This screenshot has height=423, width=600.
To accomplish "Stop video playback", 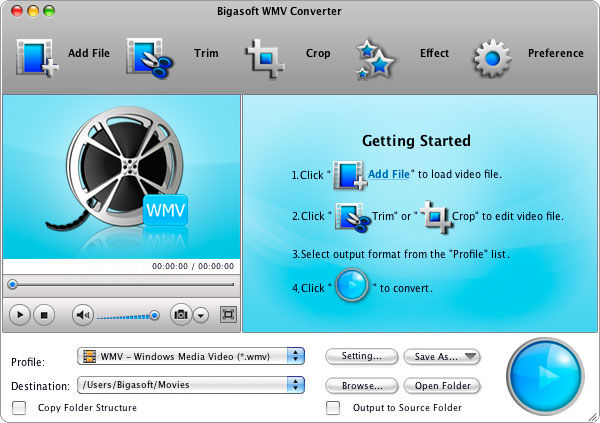I will tap(44, 315).
